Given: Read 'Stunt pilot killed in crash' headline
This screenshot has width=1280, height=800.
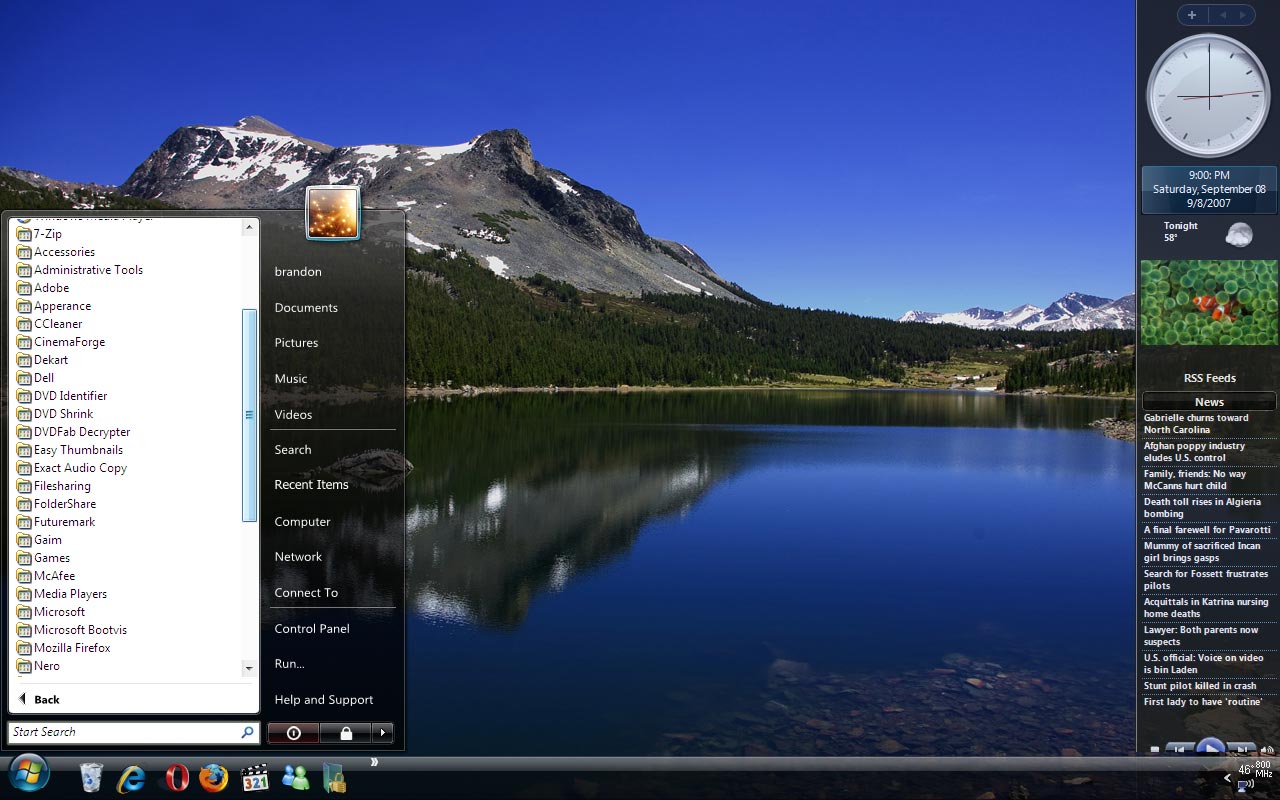Looking at the screenshot, I should (x=1200, y=686).
